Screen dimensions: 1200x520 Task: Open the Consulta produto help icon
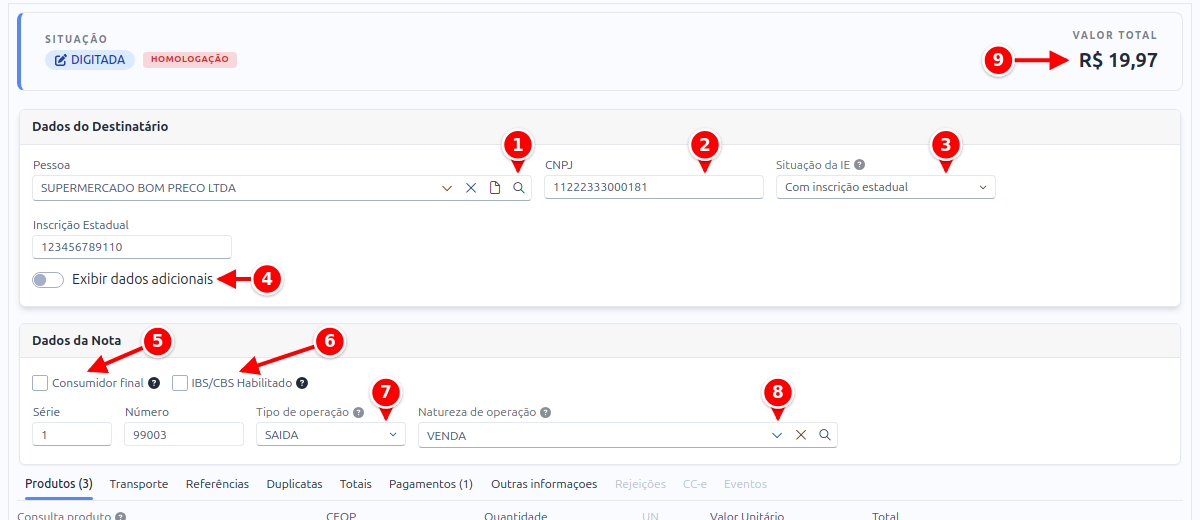click(120, 516)
